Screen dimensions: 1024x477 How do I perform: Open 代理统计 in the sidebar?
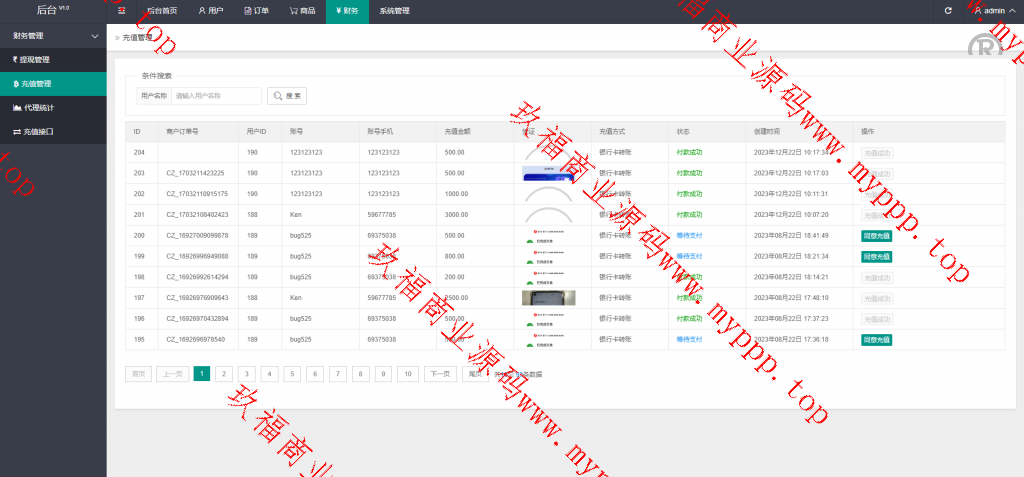[36, 107]
